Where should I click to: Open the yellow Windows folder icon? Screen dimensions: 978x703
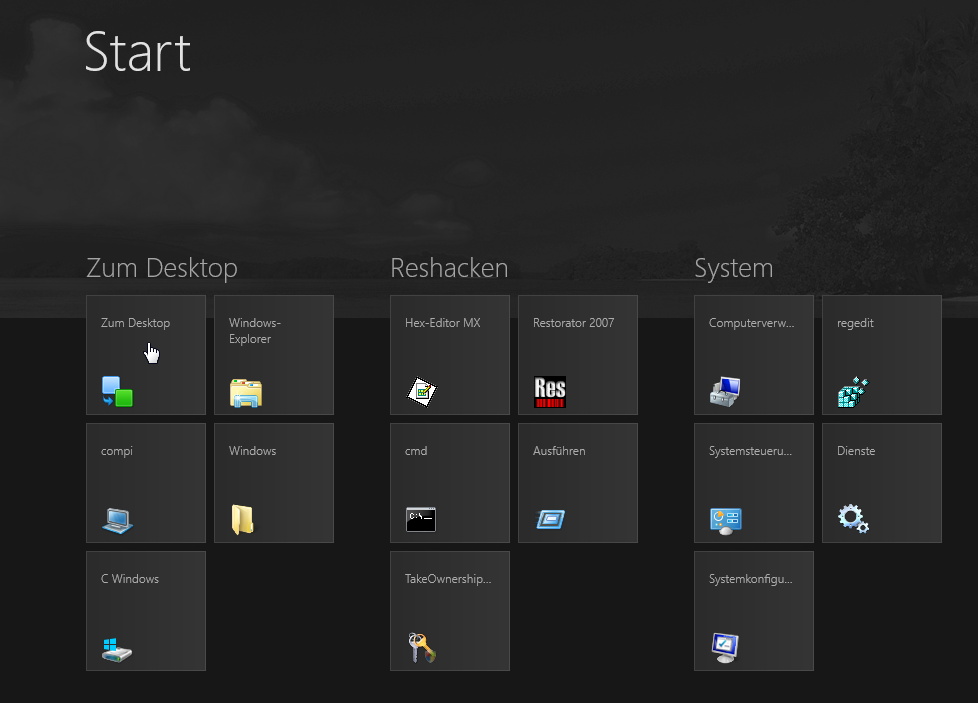click(243, 520)
